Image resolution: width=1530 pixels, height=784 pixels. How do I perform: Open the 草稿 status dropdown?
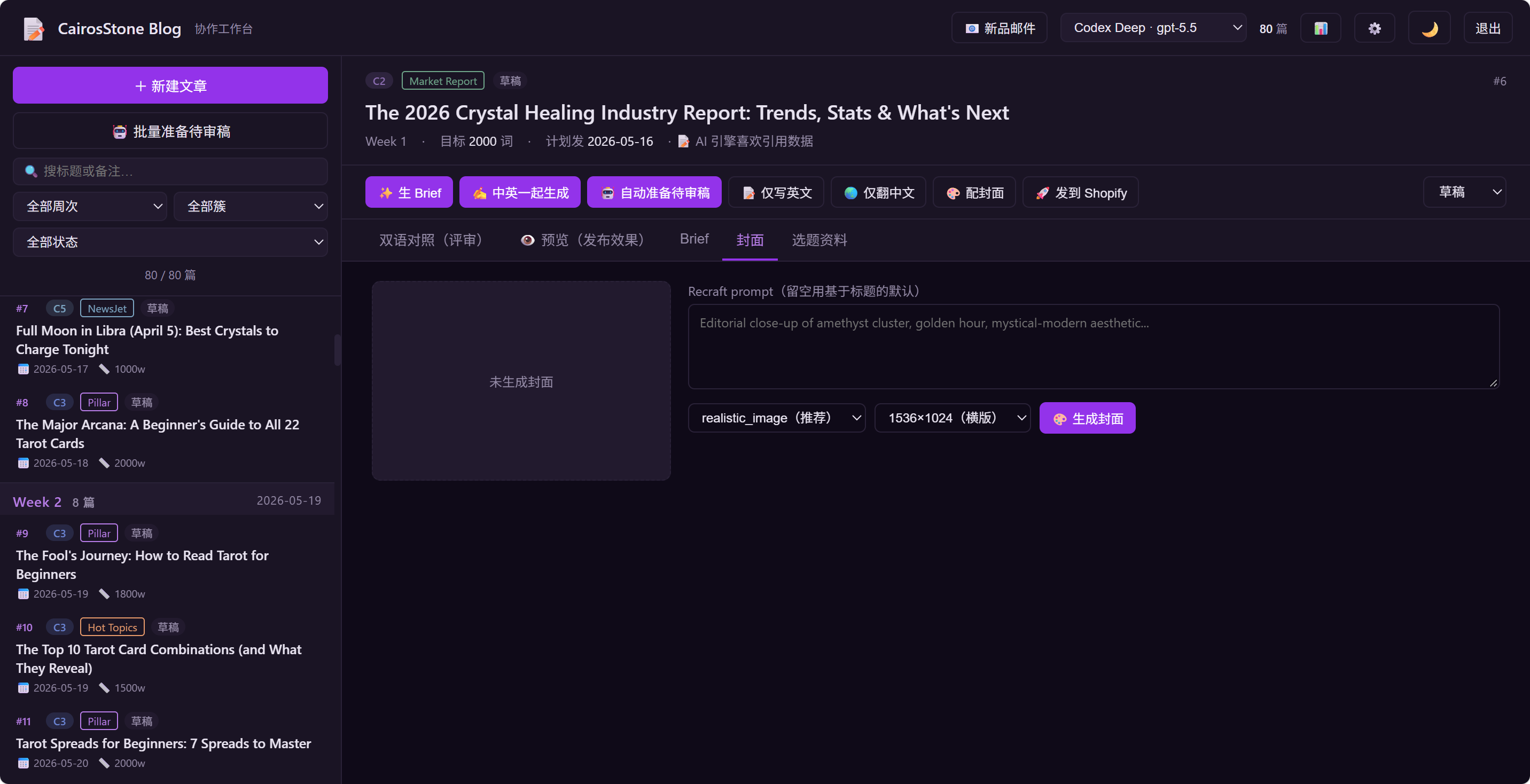1465,192
